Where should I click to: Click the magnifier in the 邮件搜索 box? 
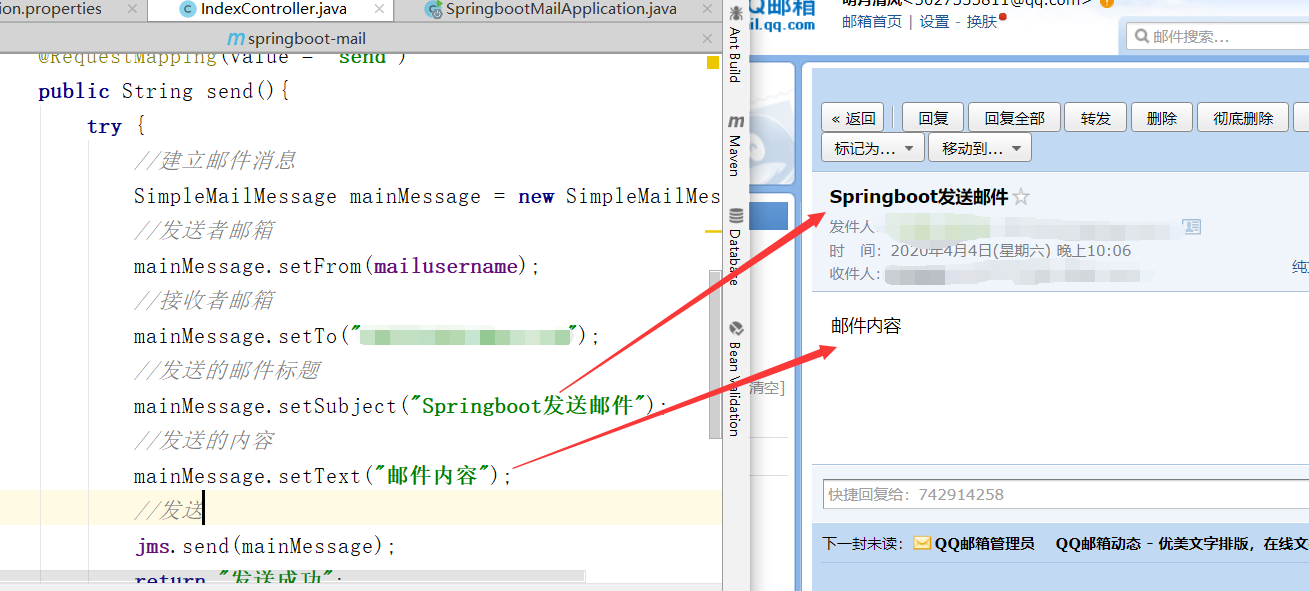tap(1140, 36)
